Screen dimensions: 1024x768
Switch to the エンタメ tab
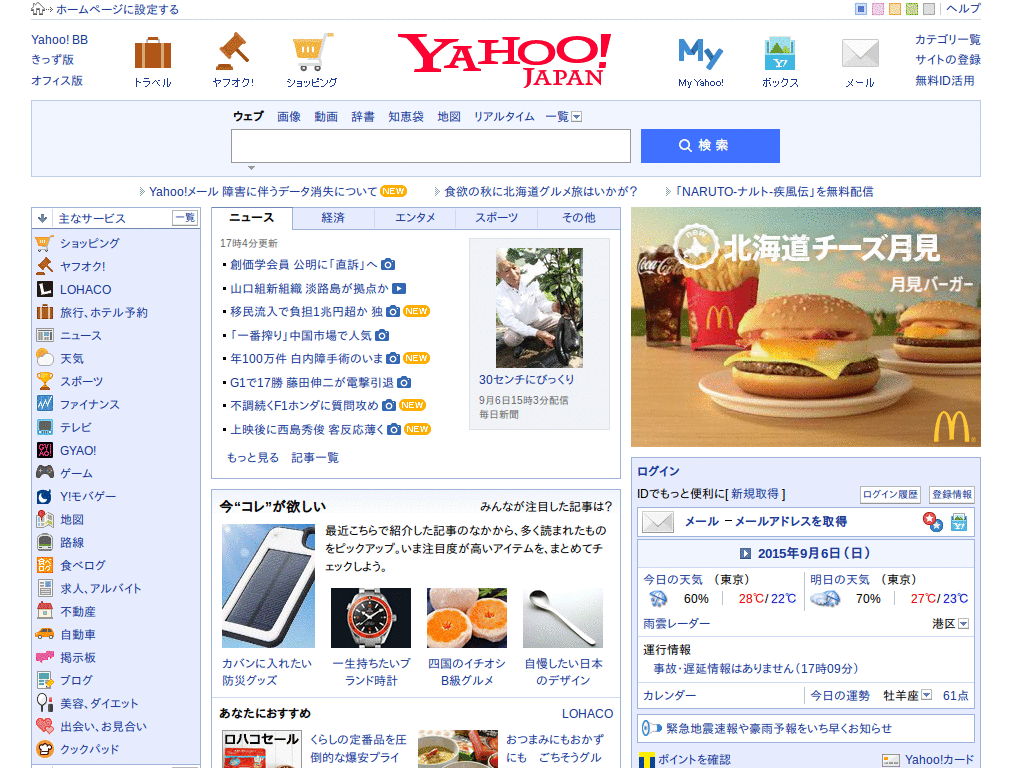click(x=415, y=217)
